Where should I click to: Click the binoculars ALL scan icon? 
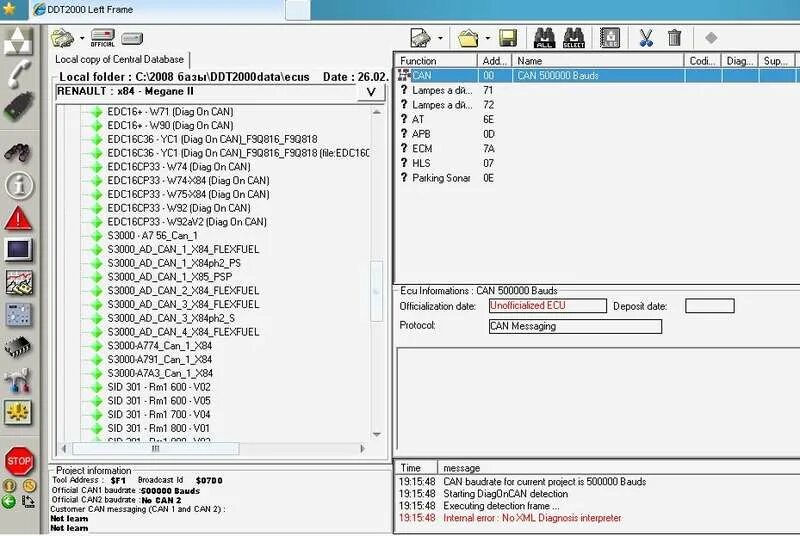(544, 38)
